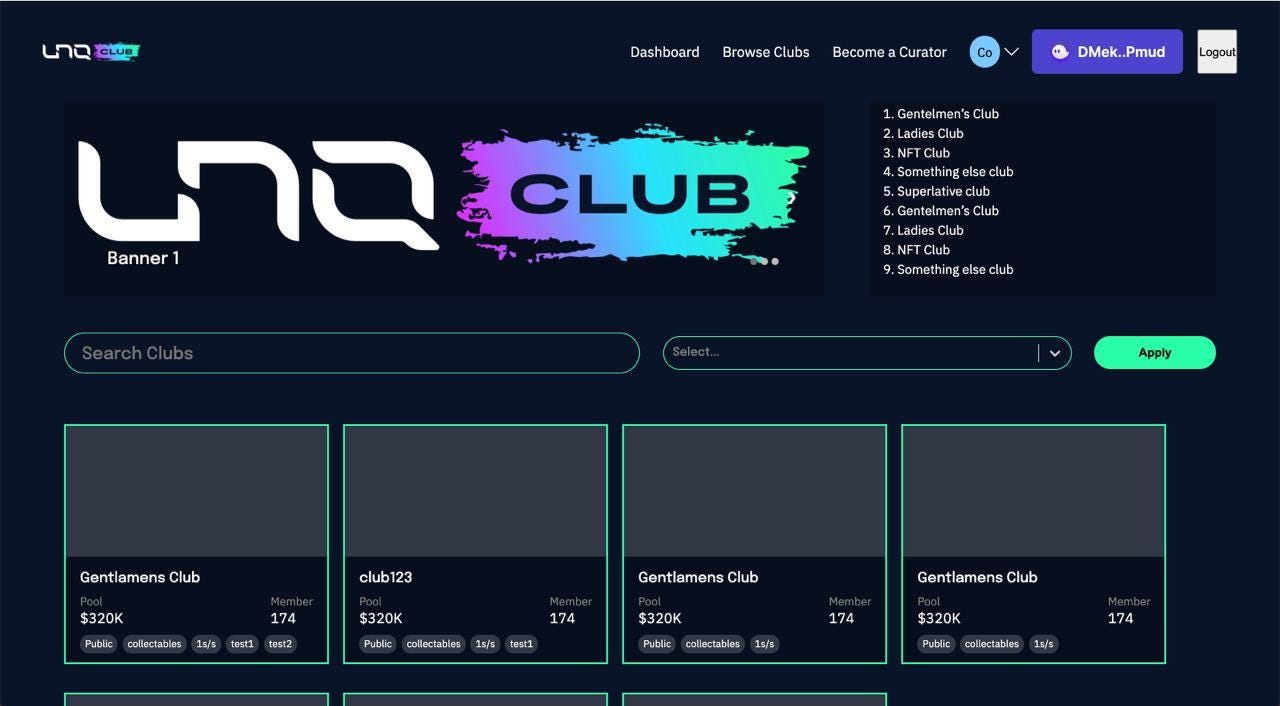Viewport: 1280px width, 706px height.
Task: Select '5. Superlative club' in the list
Action: point(936,191)
